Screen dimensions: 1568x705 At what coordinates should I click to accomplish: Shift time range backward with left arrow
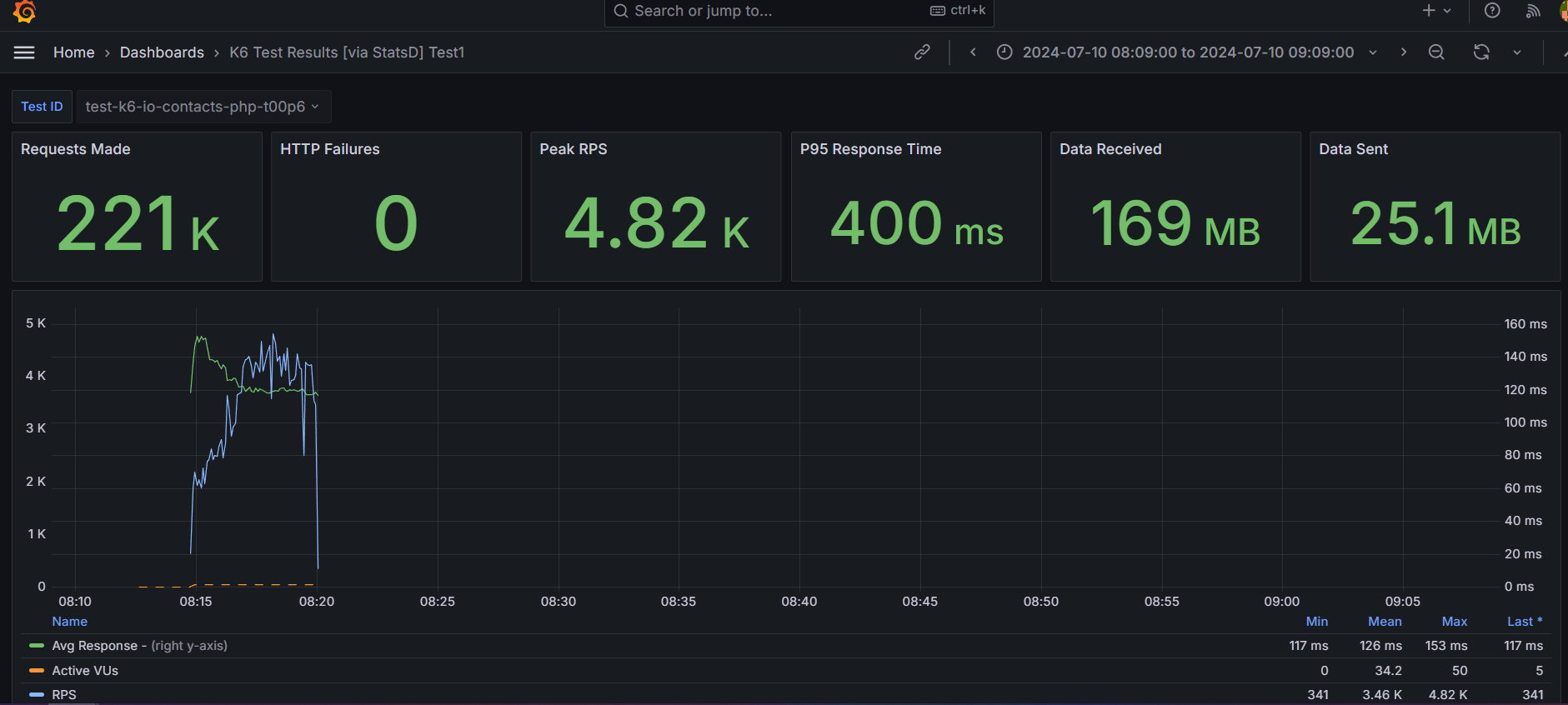click(973, 52)
